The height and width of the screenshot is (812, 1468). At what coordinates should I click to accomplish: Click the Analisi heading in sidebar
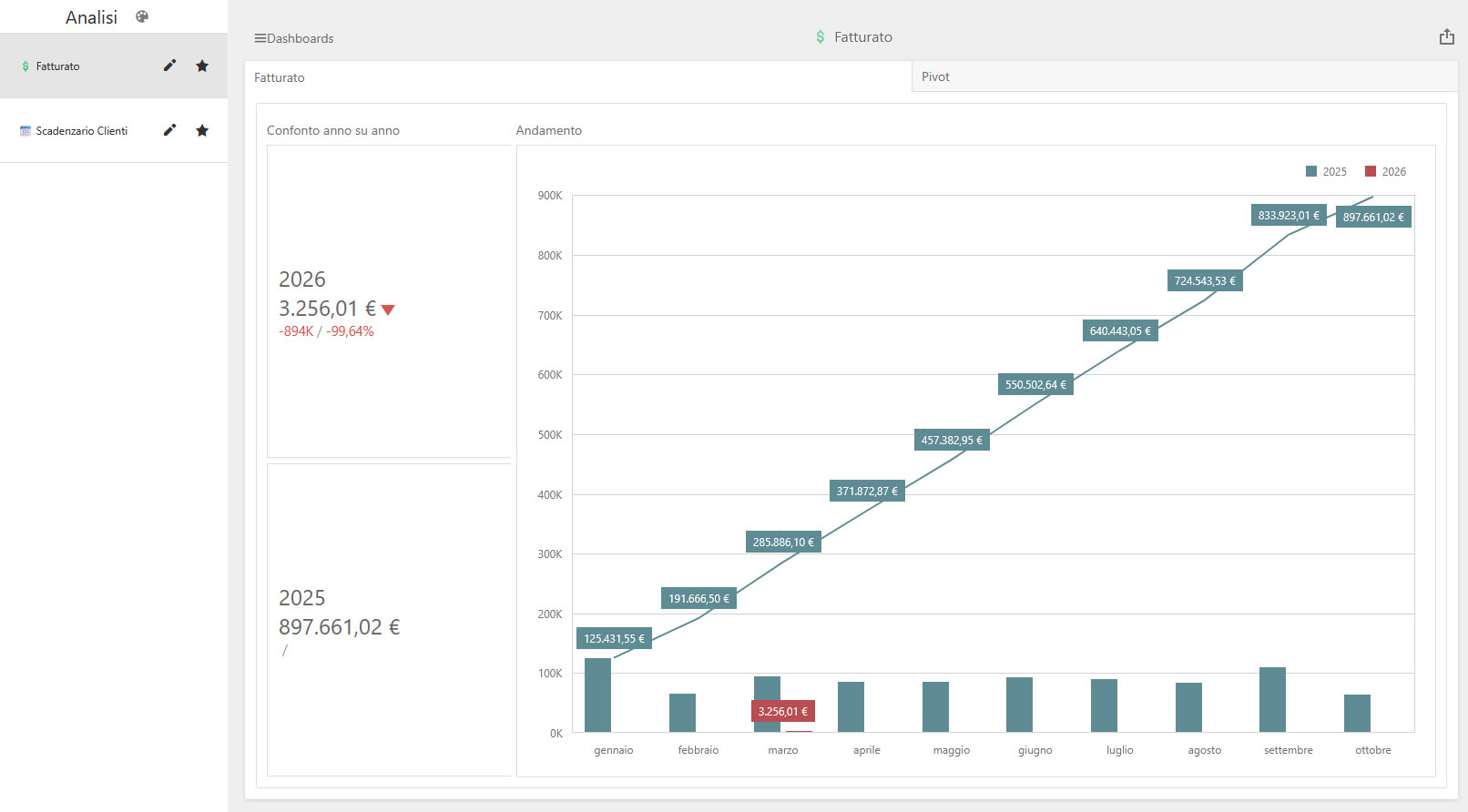(91, 17)
